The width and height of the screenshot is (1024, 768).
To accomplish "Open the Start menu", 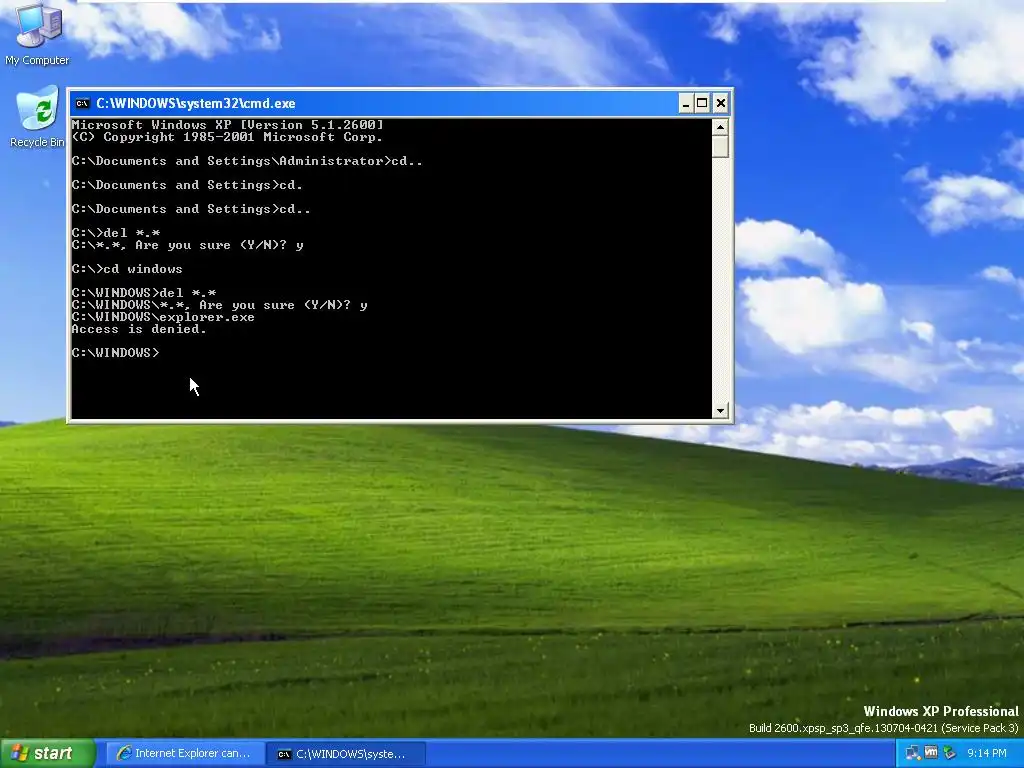I will click(x=47, y=754).
